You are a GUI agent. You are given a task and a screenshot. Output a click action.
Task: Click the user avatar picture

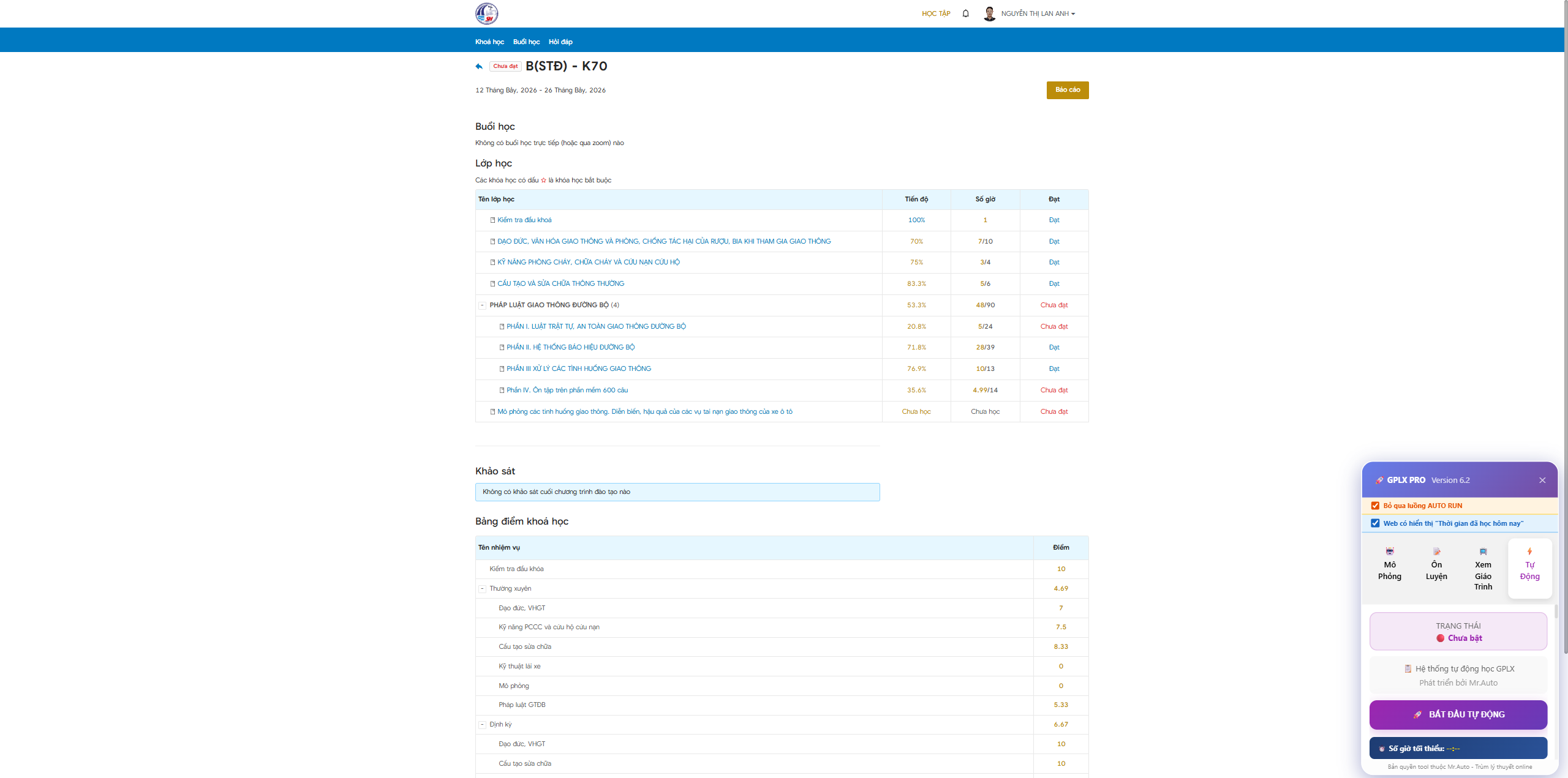[x=989, y=13]
